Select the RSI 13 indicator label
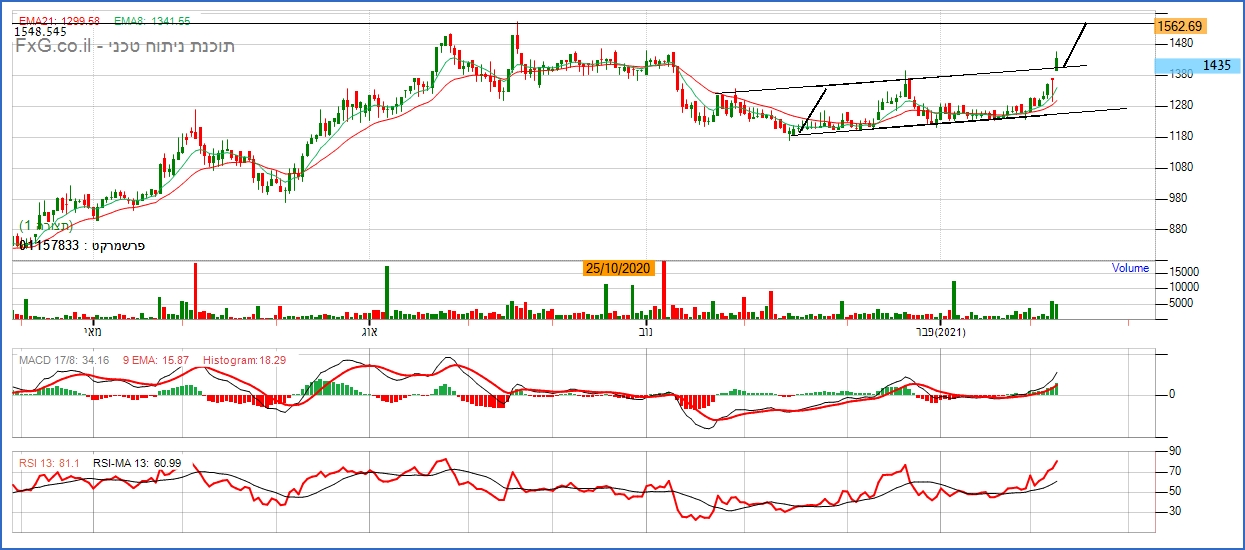1245x550 pixels. tap(51, 463)
